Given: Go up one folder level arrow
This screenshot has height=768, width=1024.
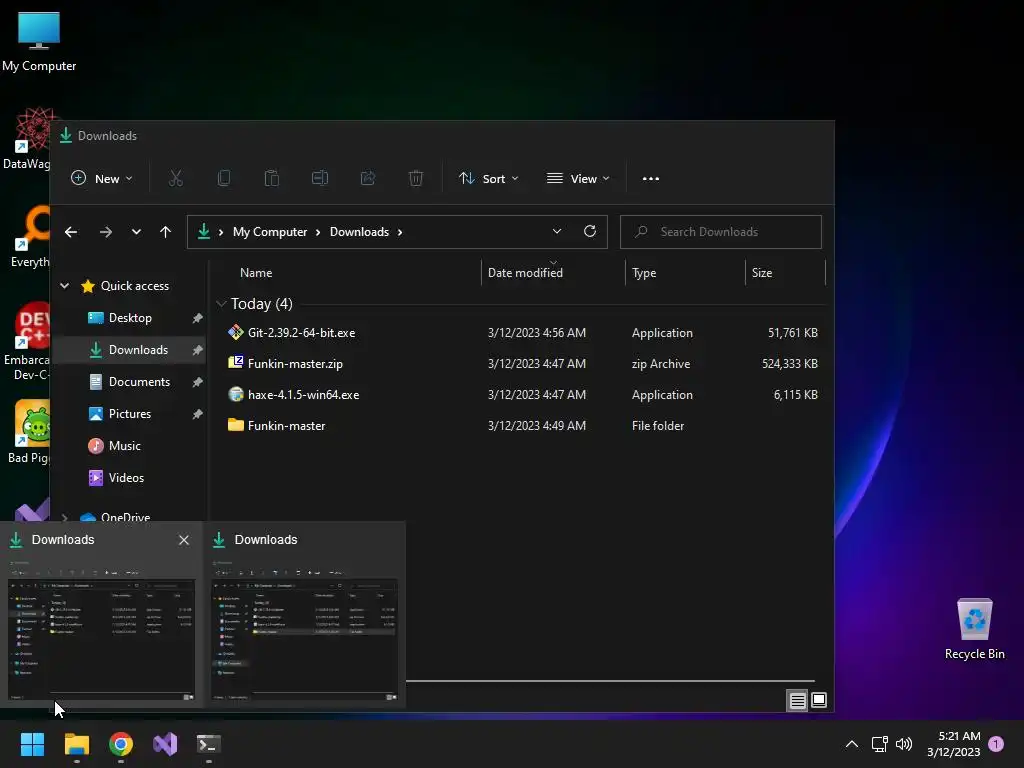Looking at the screenshot, I should pos(165,232).
